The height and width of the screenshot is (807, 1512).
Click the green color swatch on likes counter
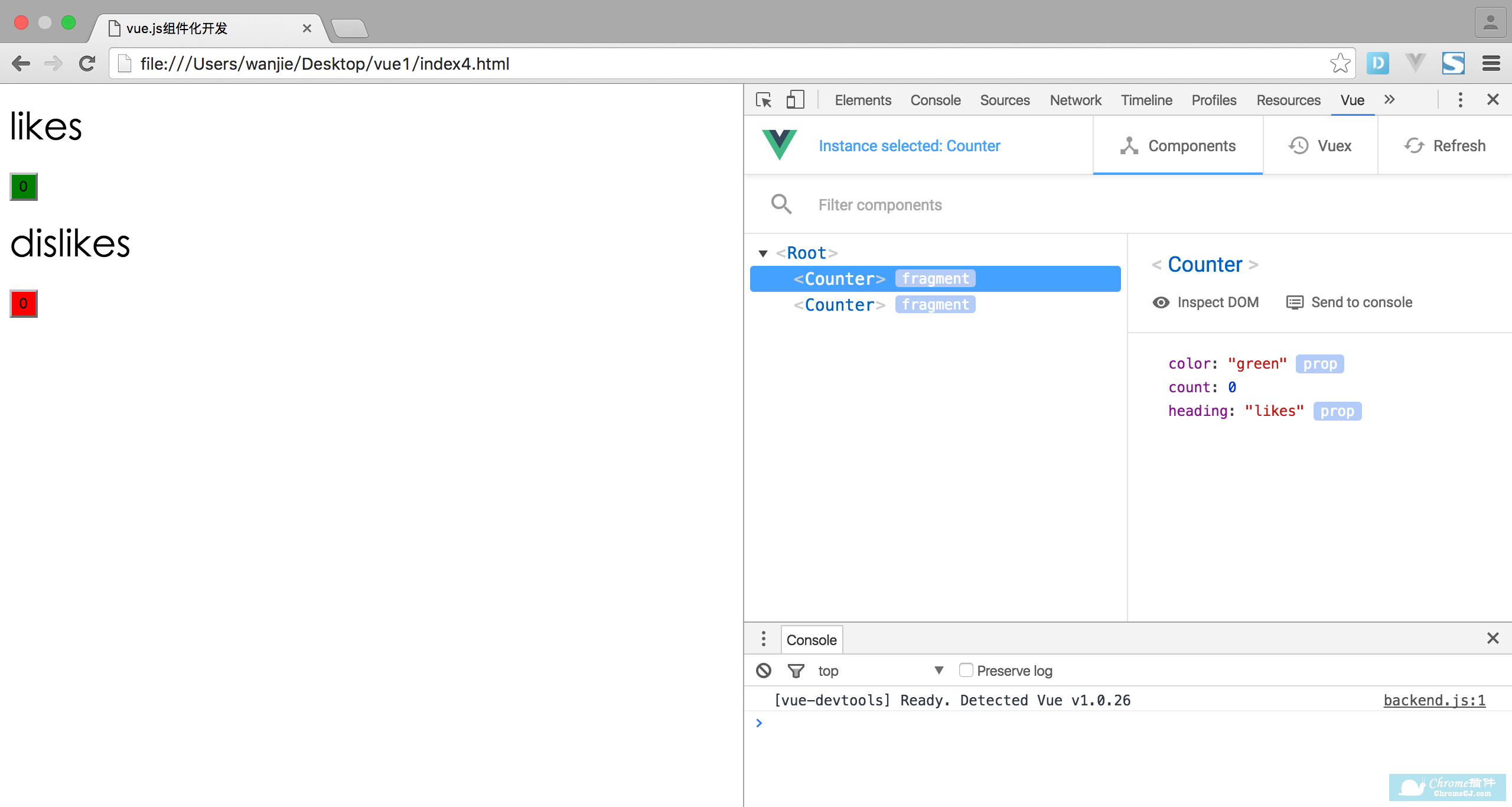pos(23,186)
